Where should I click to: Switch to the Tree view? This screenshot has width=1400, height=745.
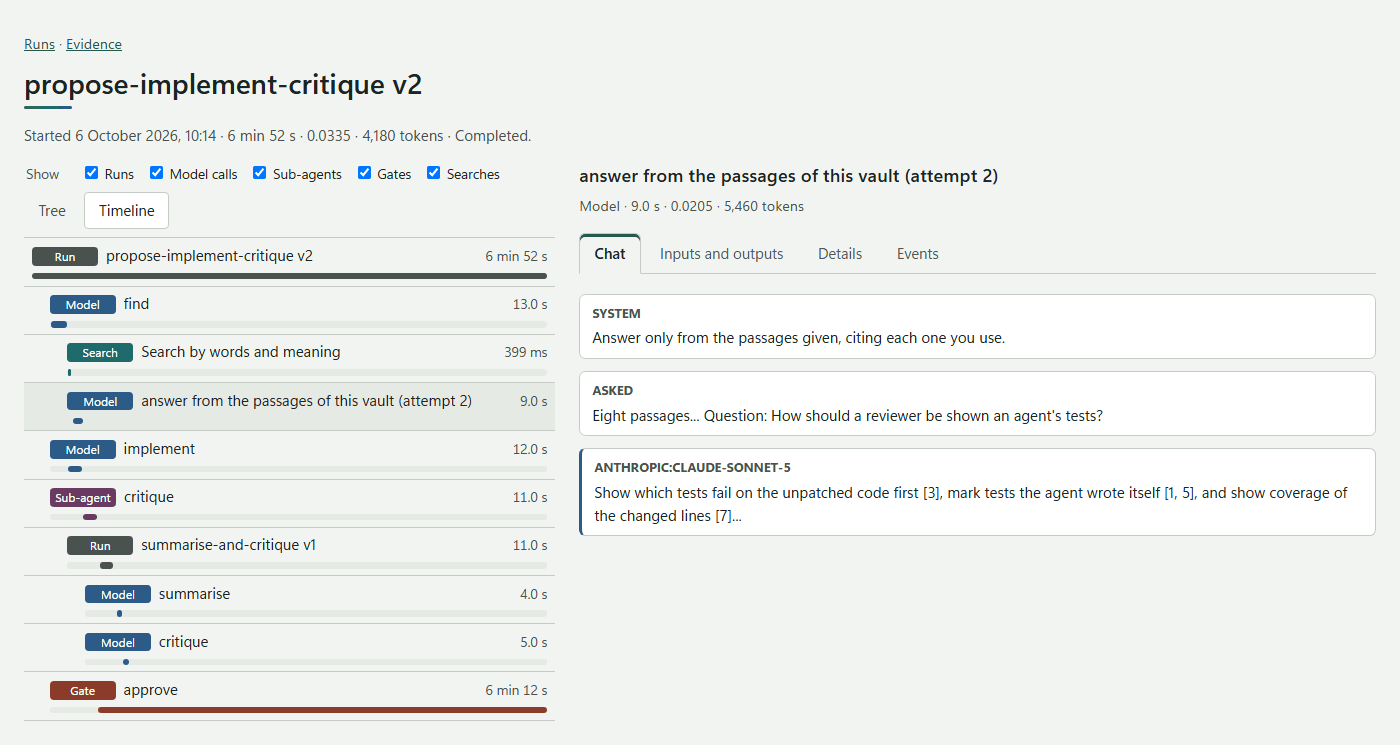(x=52, y=211)
